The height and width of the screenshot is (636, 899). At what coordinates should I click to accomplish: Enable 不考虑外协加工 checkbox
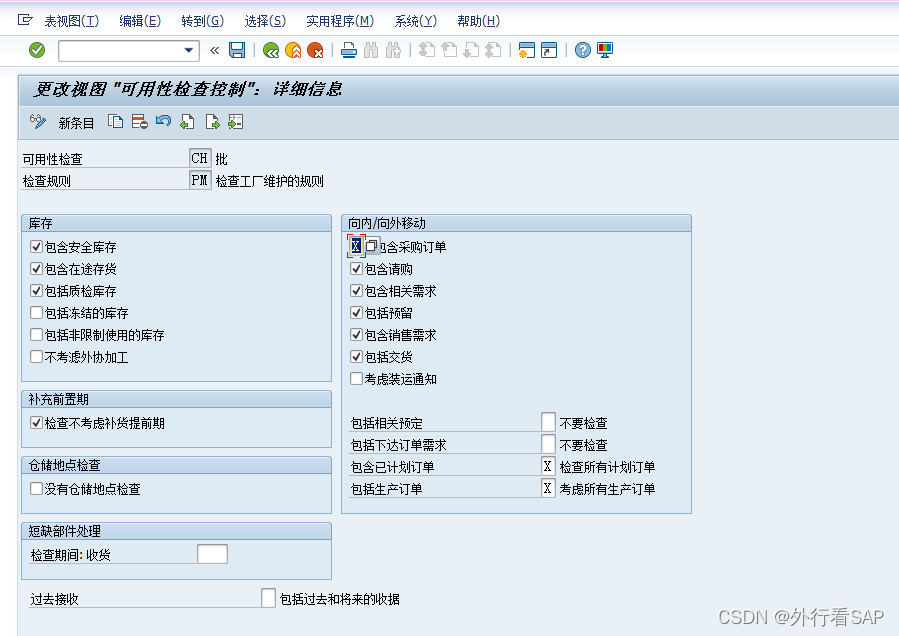point(36,357)
